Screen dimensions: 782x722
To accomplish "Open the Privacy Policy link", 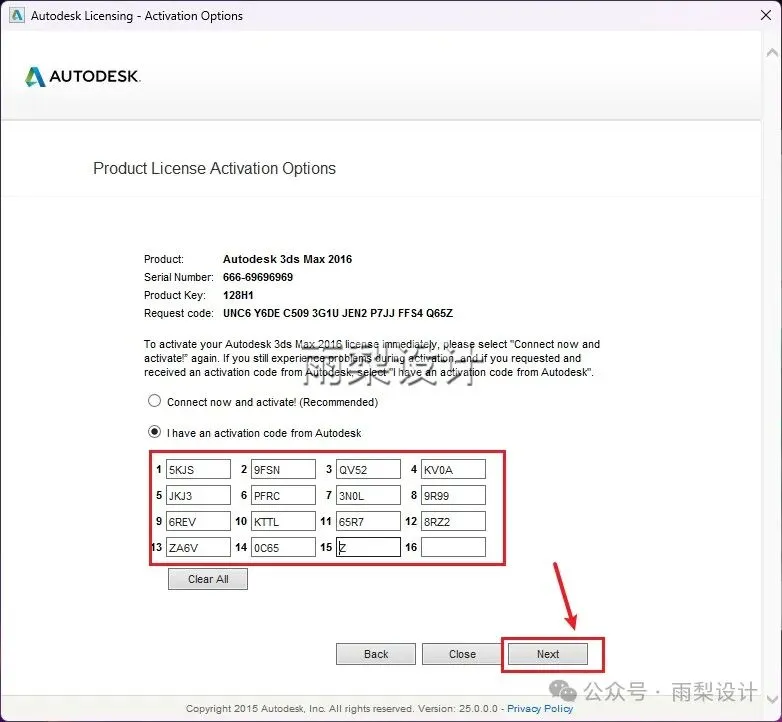I will click(x=540, y=709).
